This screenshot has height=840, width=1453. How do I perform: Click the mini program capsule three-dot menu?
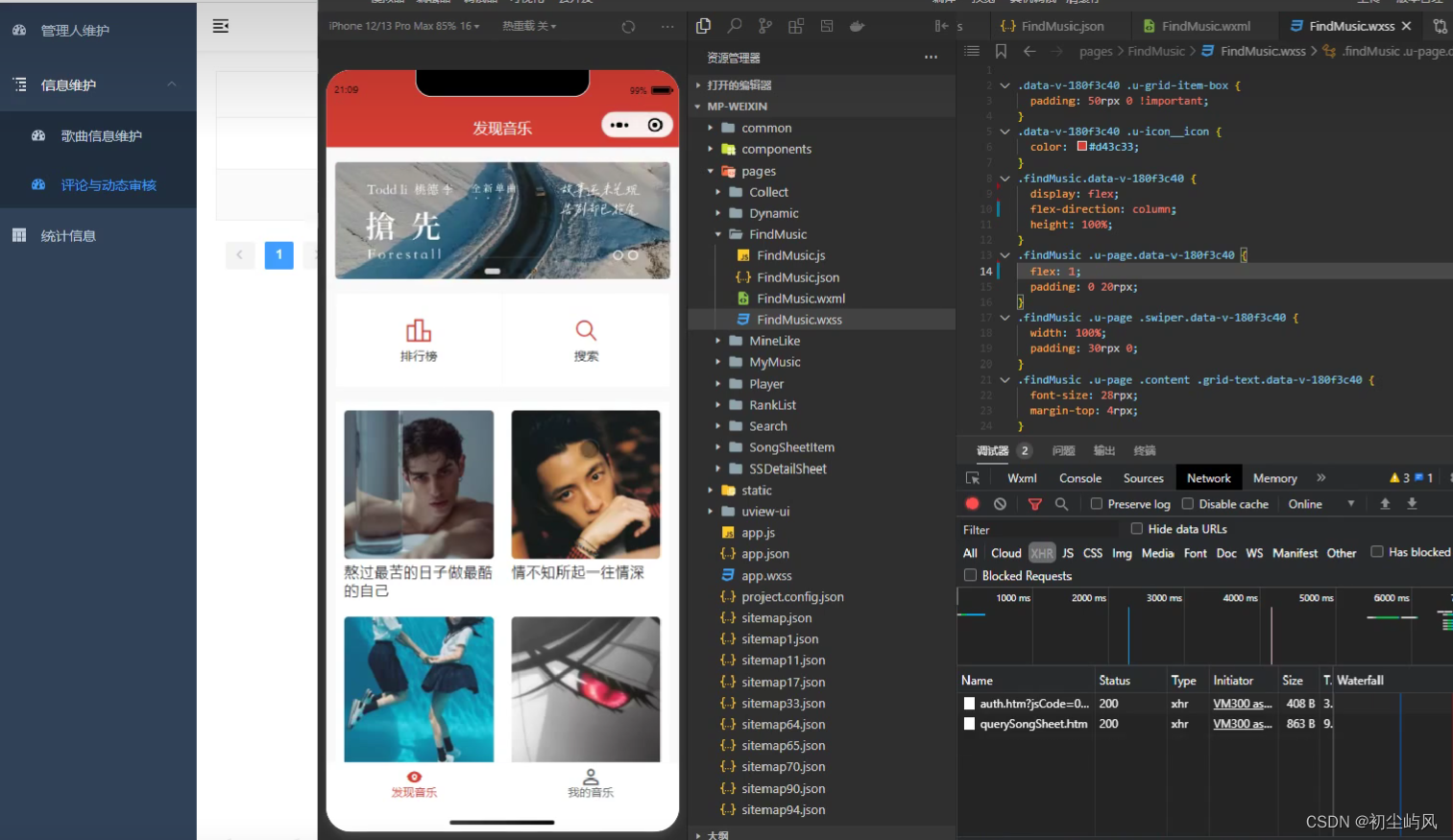pyautogui.click(x=619, y=125)
